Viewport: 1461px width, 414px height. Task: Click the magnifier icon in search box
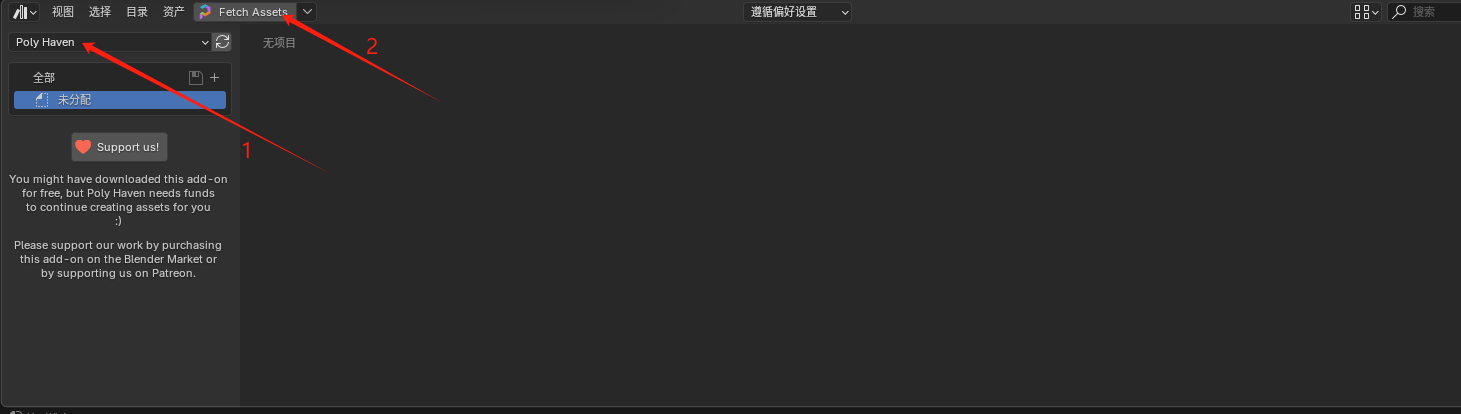pyautogui.click(x=1400, y=12)
